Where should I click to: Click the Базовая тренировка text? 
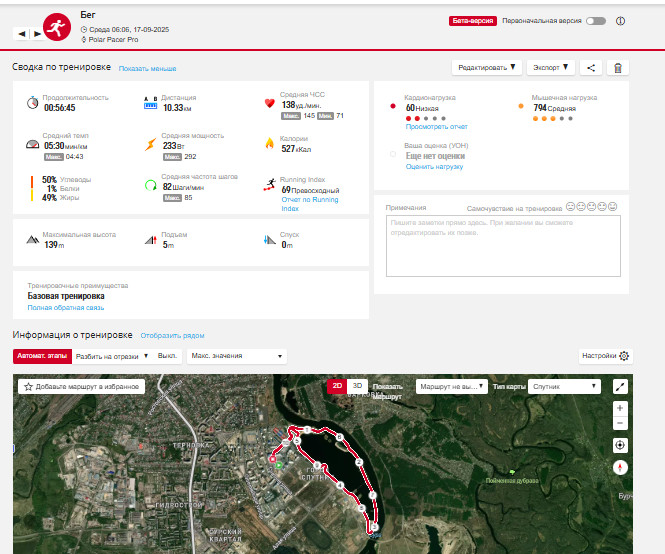click(66, 296)
